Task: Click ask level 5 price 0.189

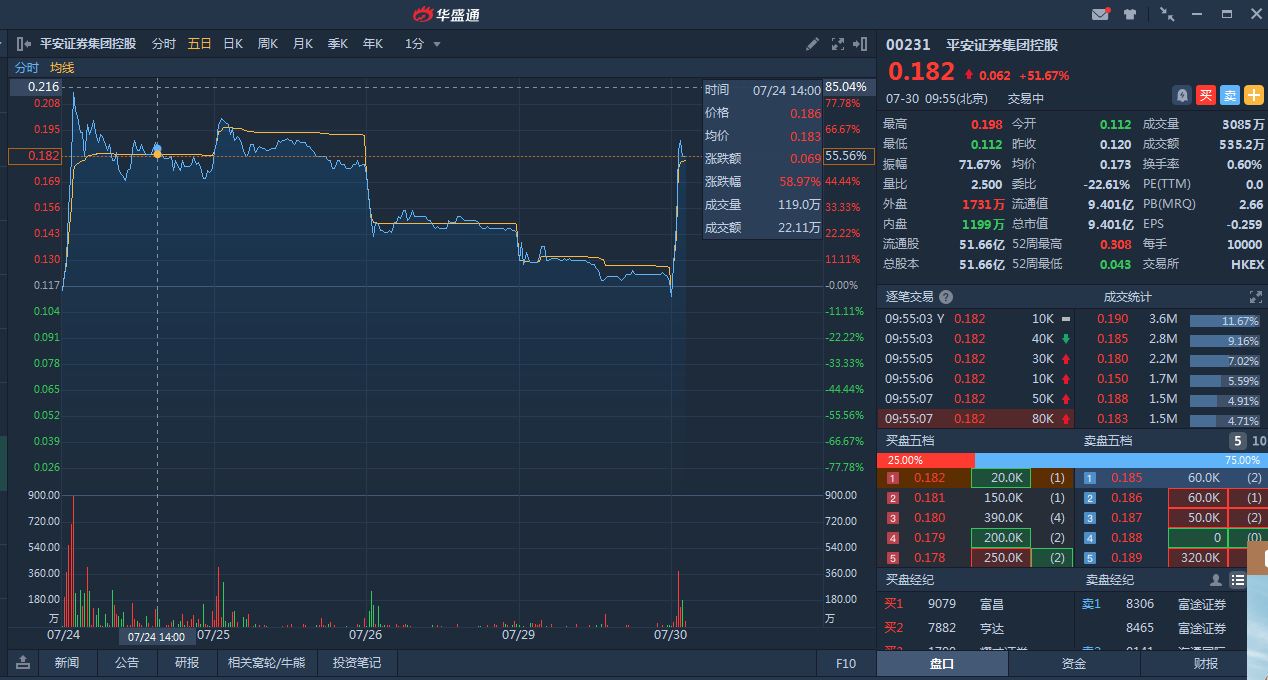Action: [1126, 558]
